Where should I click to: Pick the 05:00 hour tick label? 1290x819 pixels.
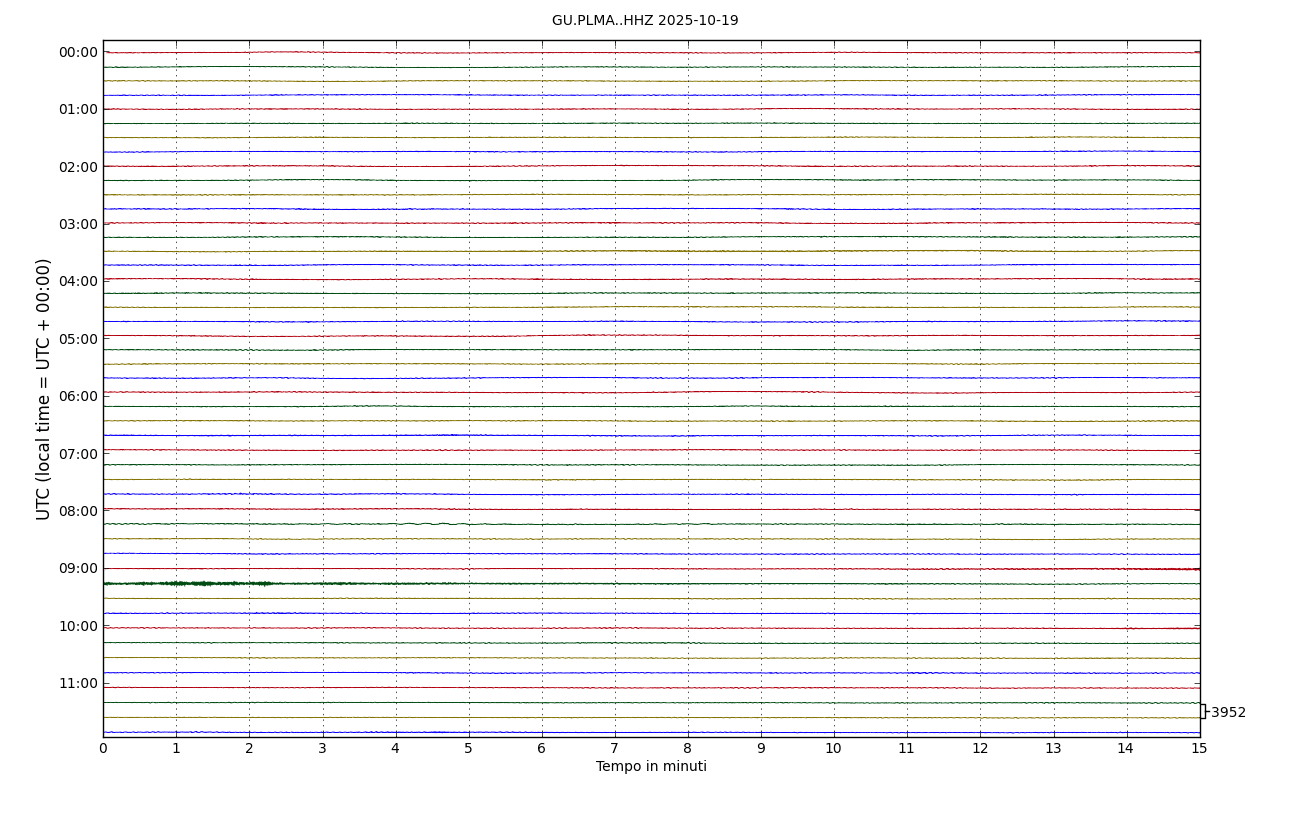(78, 339)
